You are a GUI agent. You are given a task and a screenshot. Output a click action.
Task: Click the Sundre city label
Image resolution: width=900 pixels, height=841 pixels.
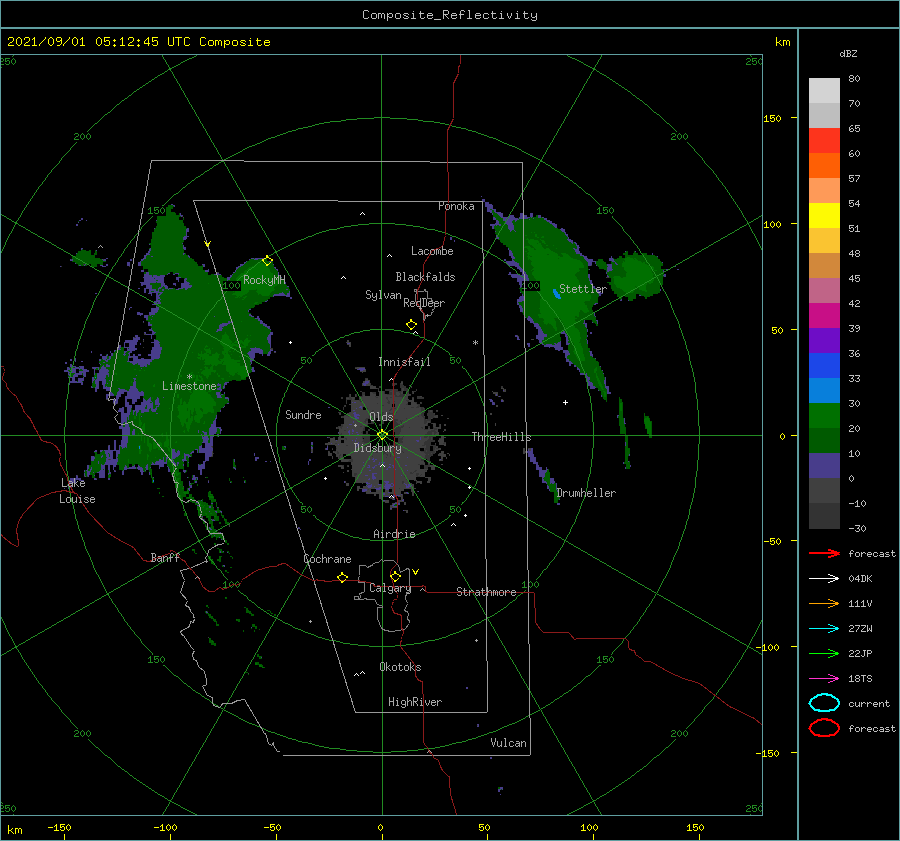[x=303, y=414]
